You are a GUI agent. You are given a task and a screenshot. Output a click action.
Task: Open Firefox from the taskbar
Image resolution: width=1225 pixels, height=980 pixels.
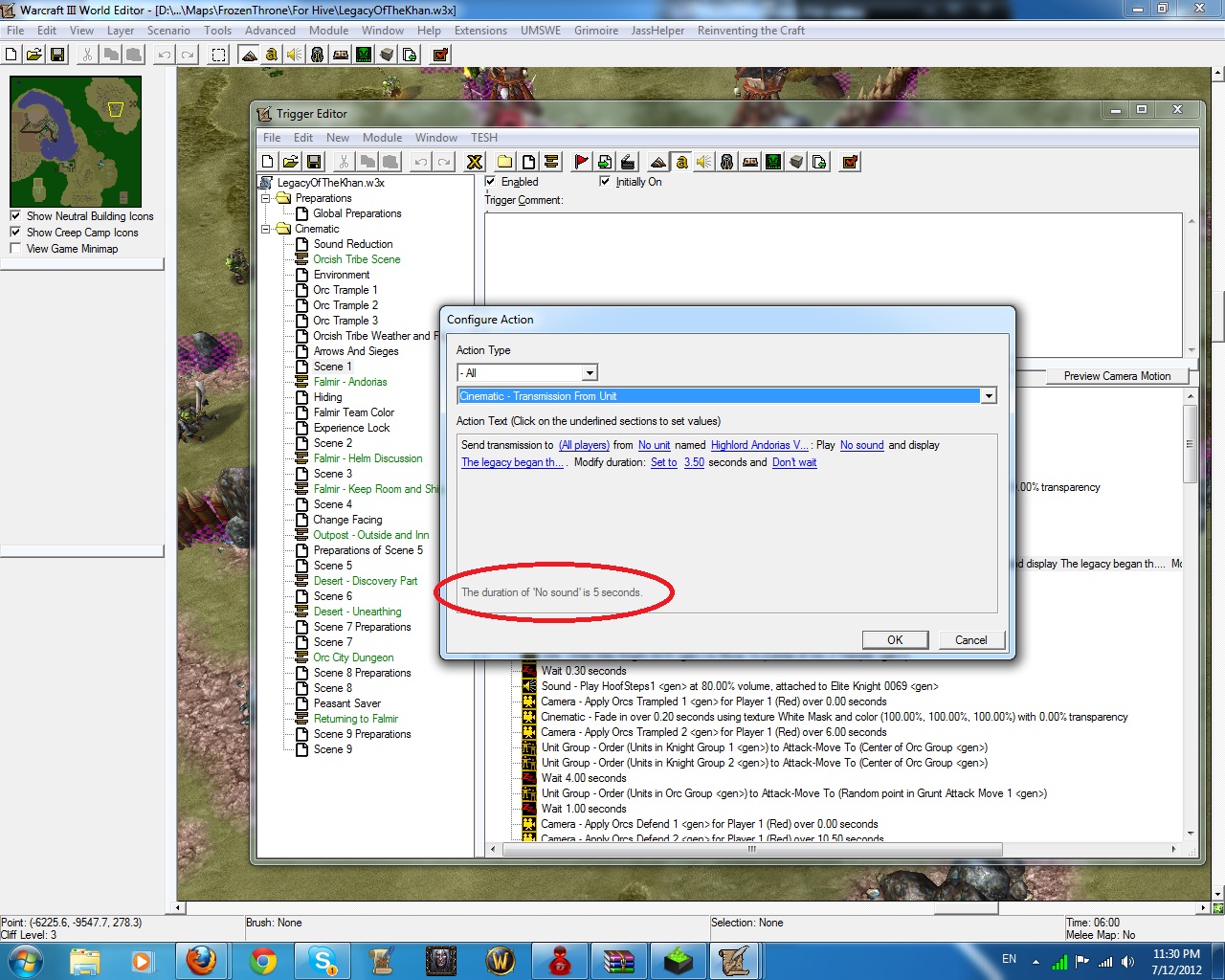tap(201, 960)
